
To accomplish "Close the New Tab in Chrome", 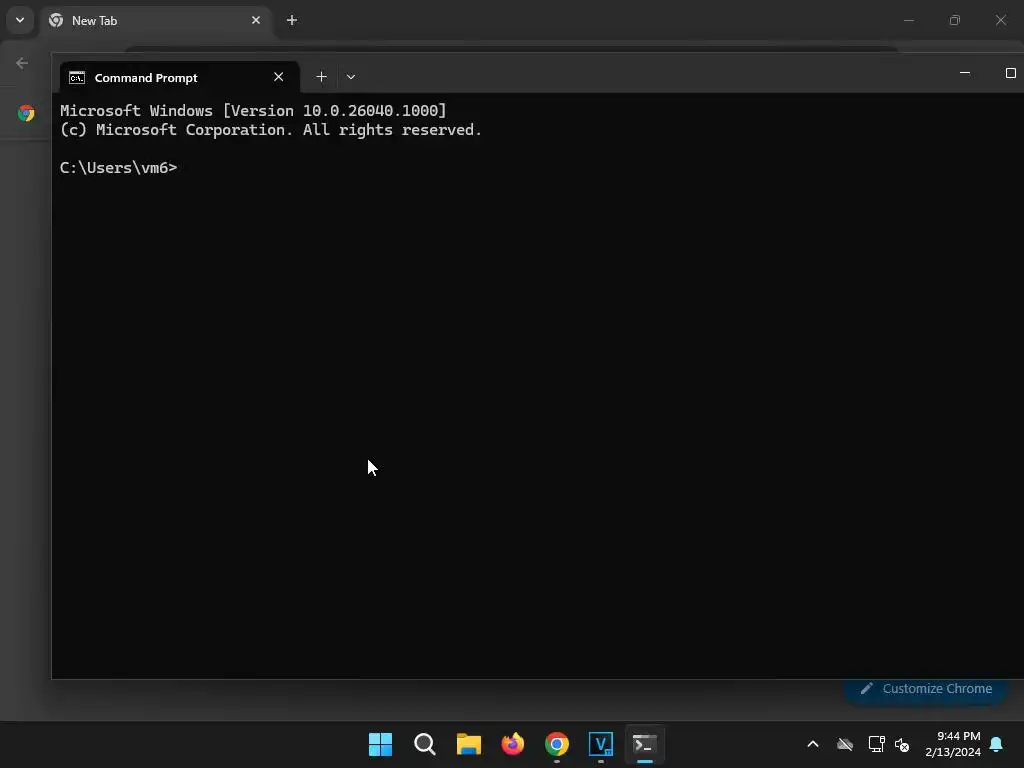I will (256, 20).
